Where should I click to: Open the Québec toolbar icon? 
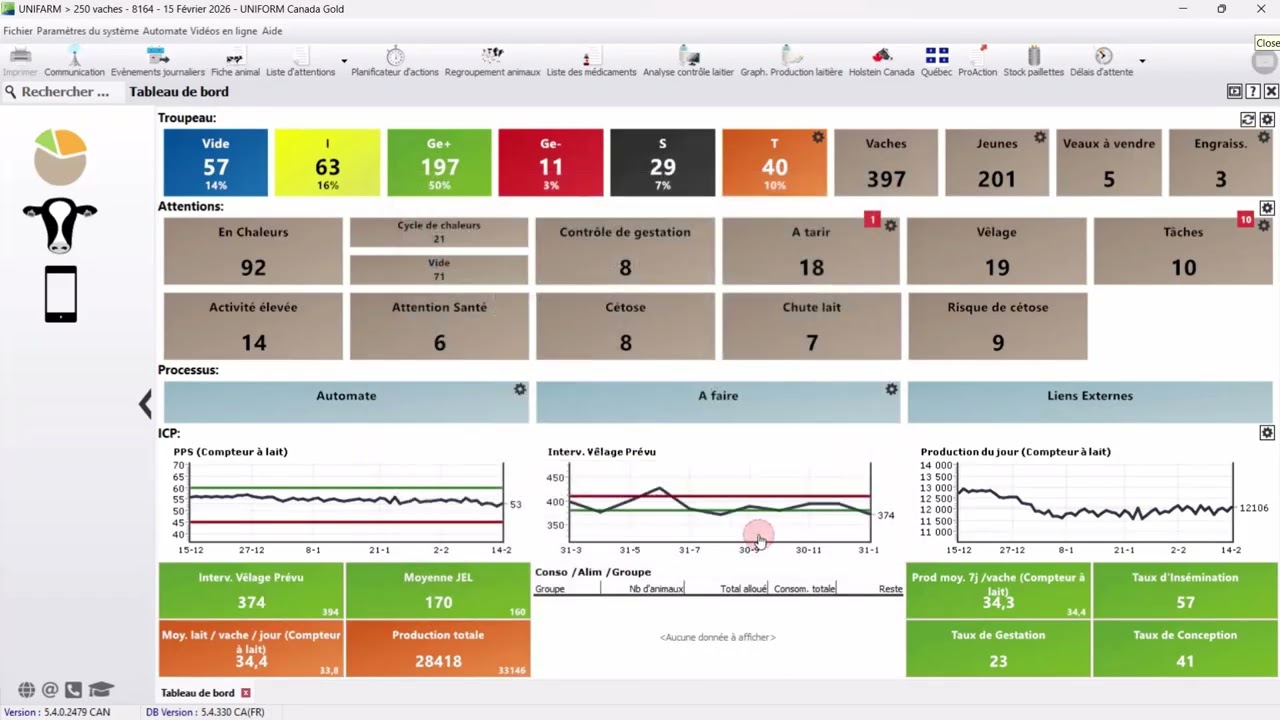(x=936, y=62)
